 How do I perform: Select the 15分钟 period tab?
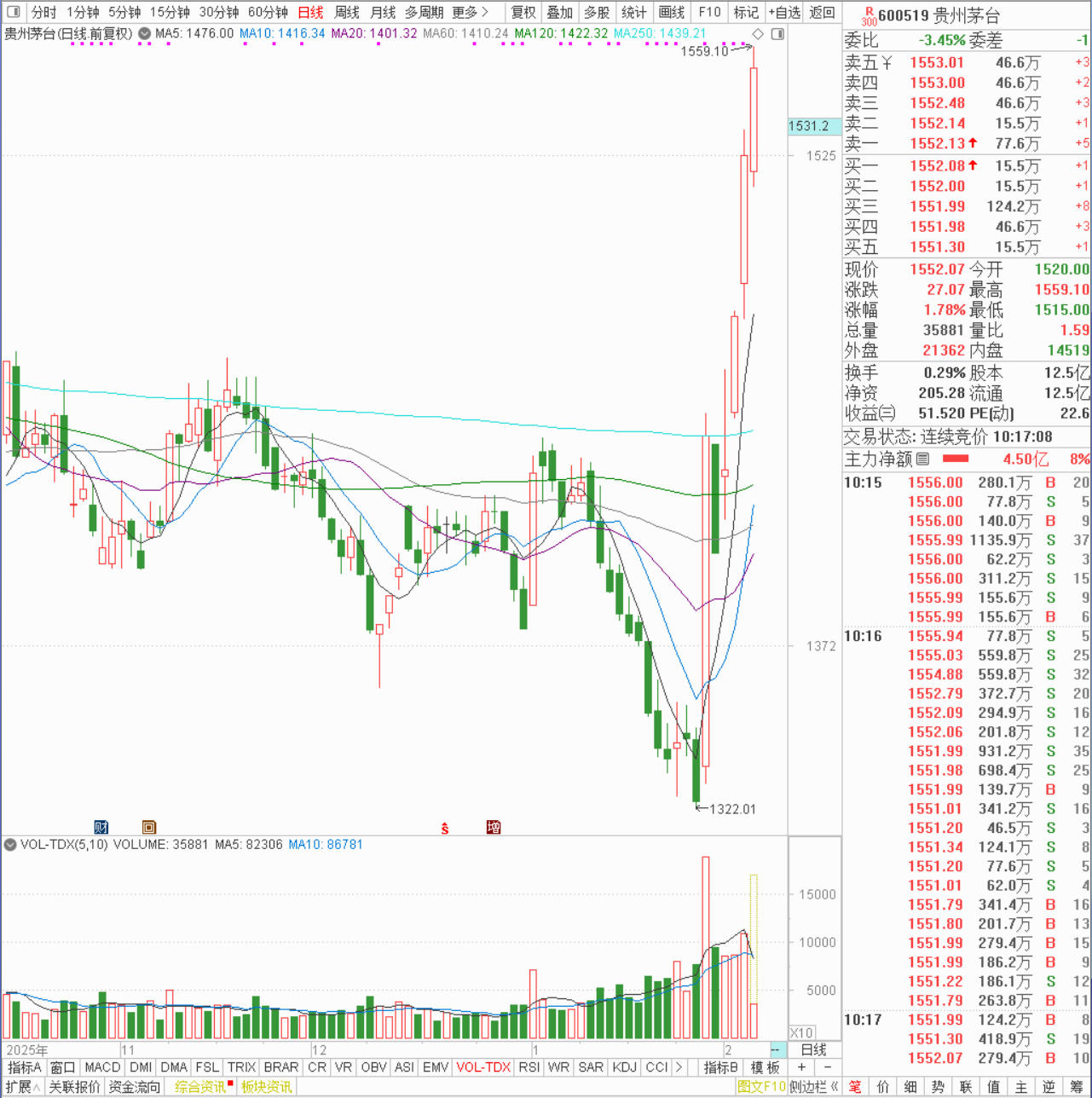170,12
